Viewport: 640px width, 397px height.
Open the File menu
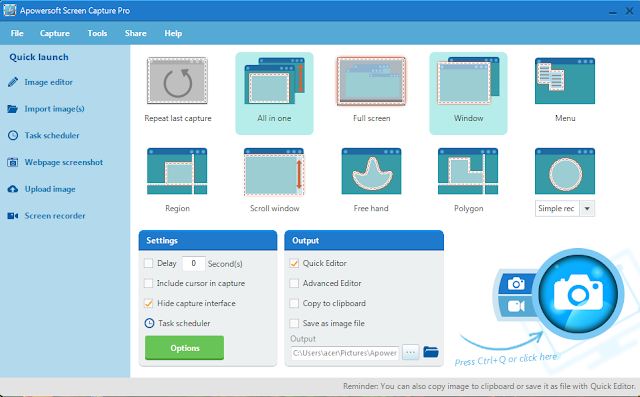point(17,33)
